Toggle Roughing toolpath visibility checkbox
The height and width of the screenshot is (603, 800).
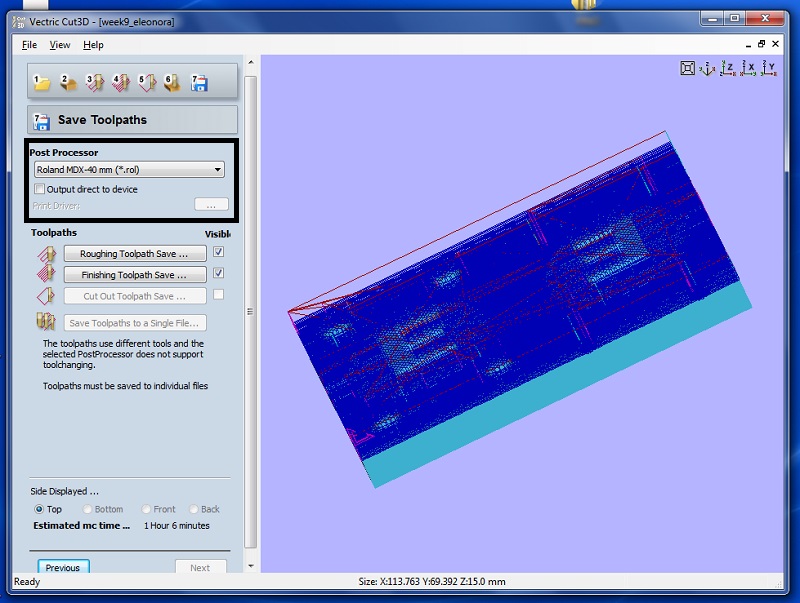point(218,252)
